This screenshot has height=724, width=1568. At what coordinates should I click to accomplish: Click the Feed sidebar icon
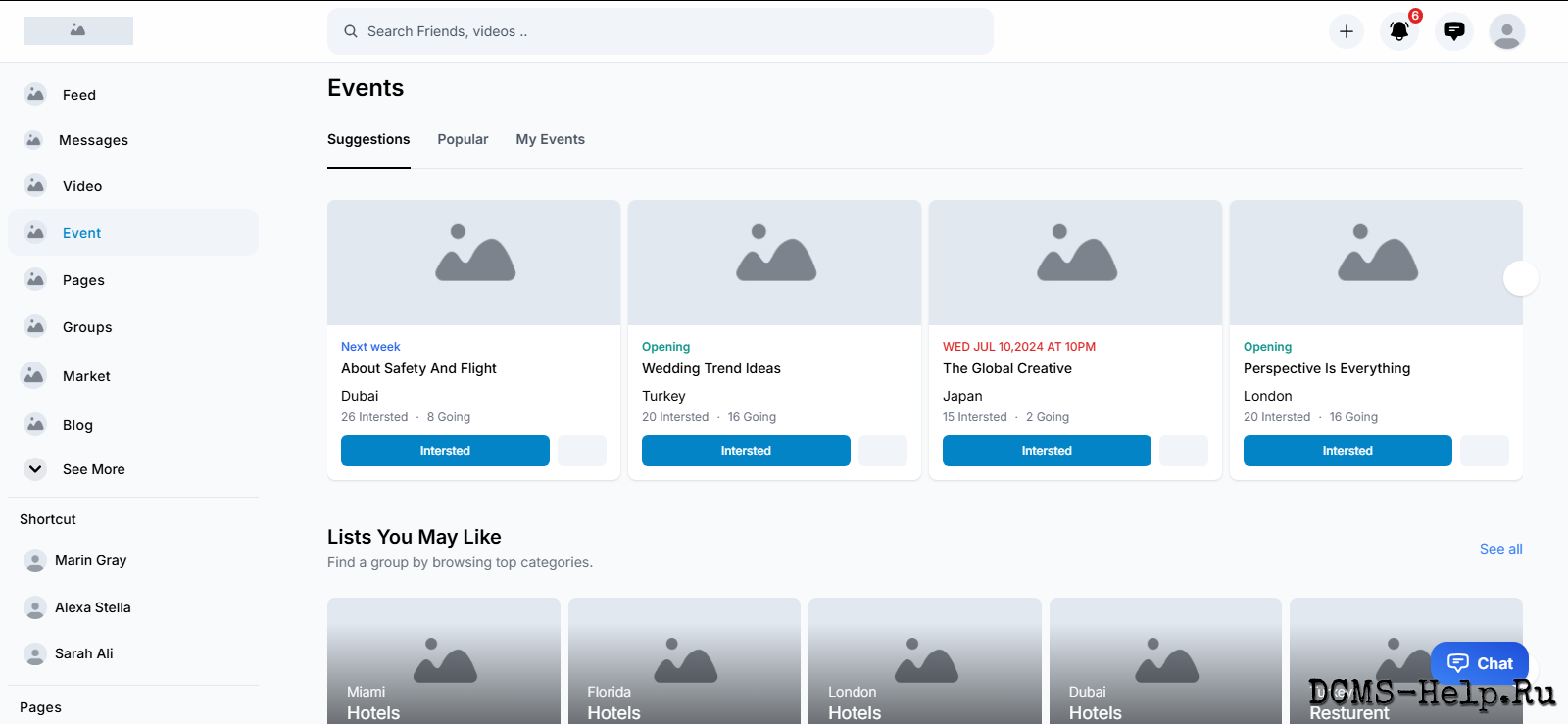click(35, 94)
